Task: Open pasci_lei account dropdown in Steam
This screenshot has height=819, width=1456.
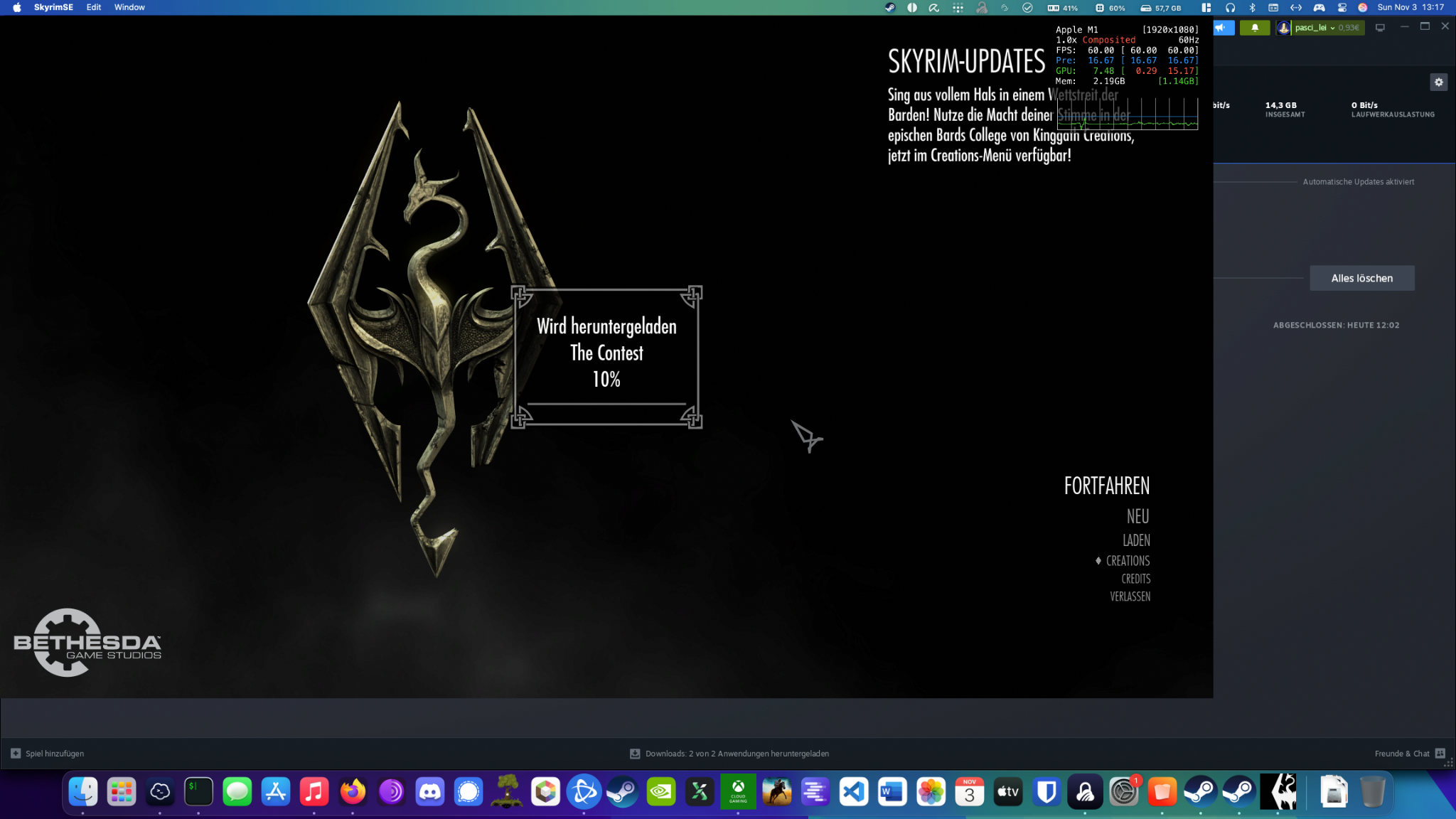Action: tap(1320, 28)
